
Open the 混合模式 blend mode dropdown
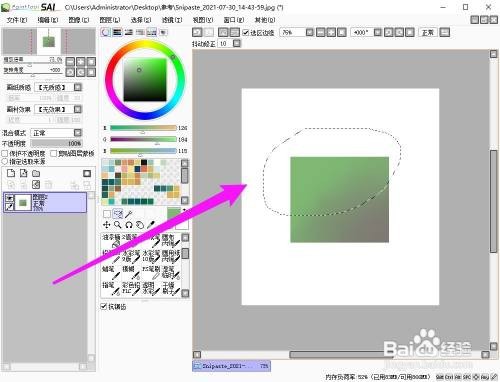[78, 133]
